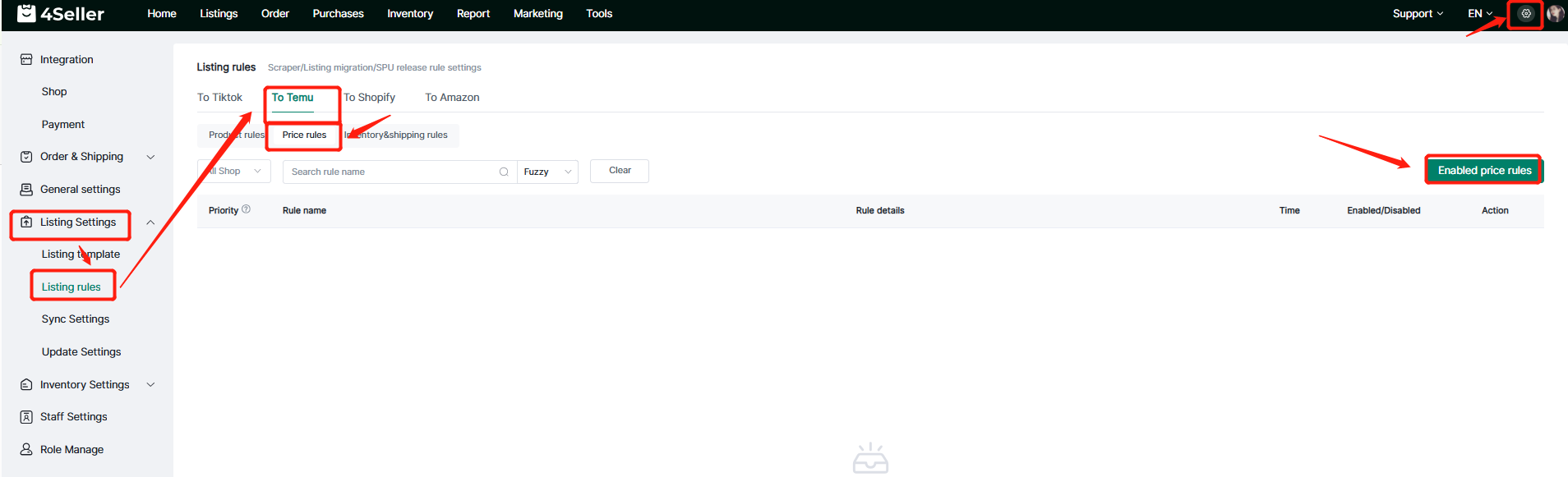
Task: Click the Priority help question icon
Action: click(246, 209)
